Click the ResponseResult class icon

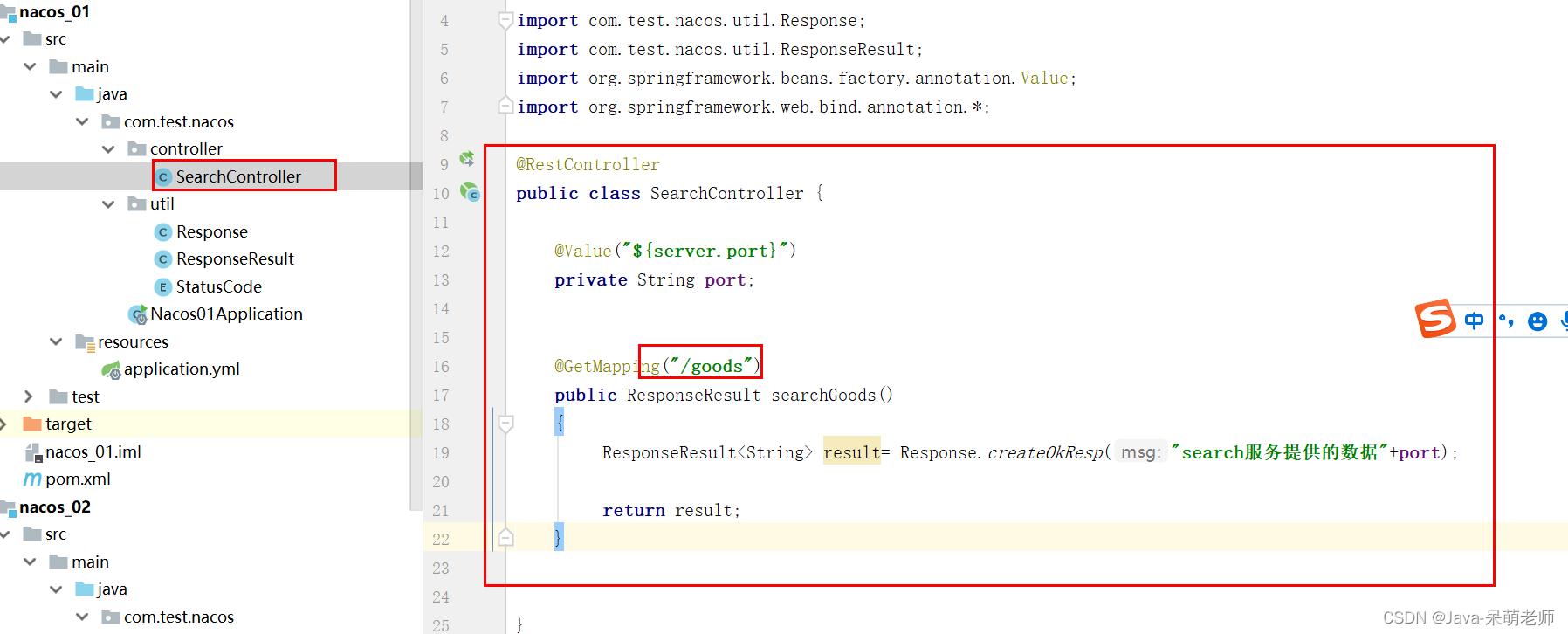tap(162, 258)
